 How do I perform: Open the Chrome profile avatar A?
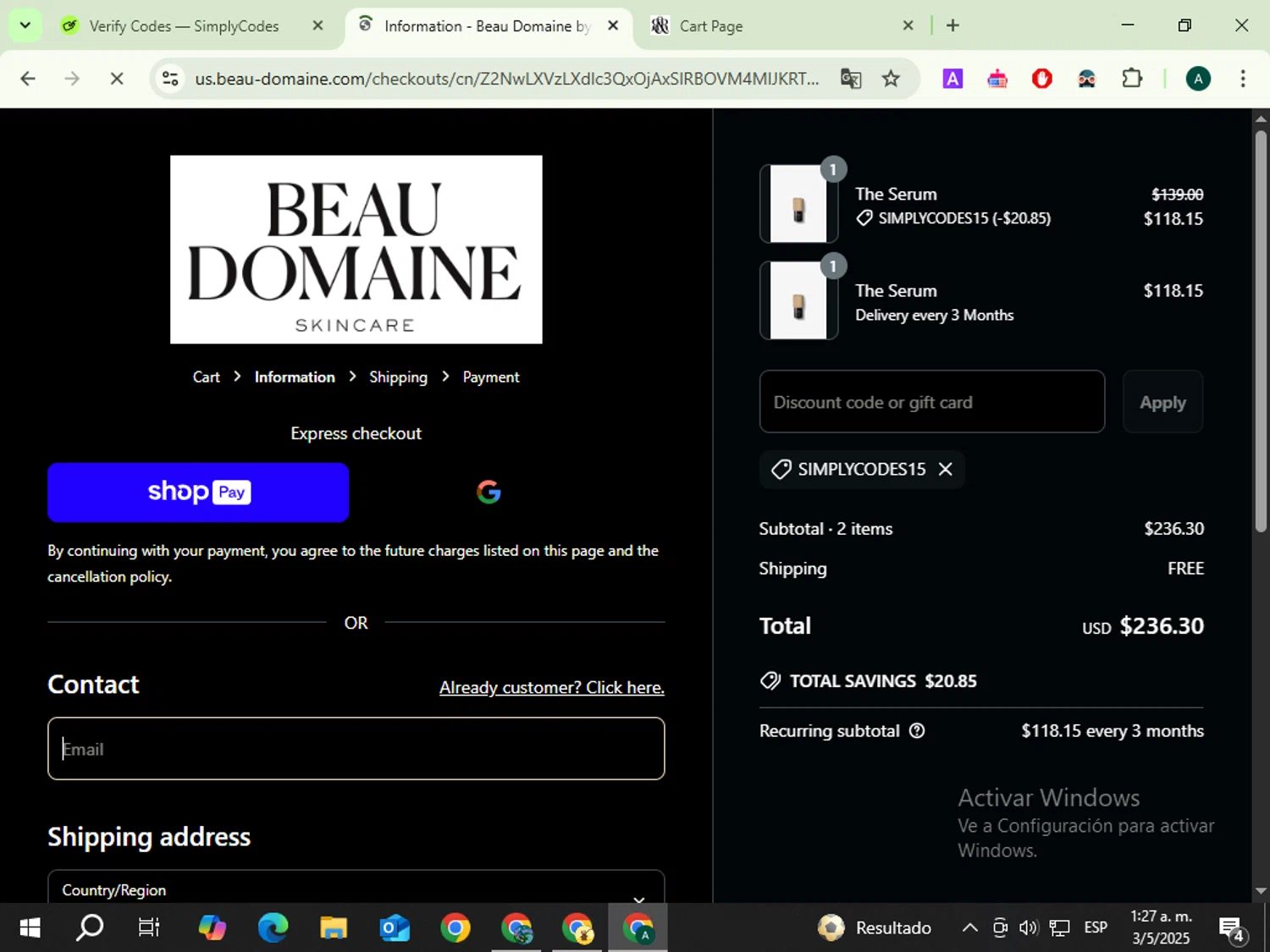1197,79
